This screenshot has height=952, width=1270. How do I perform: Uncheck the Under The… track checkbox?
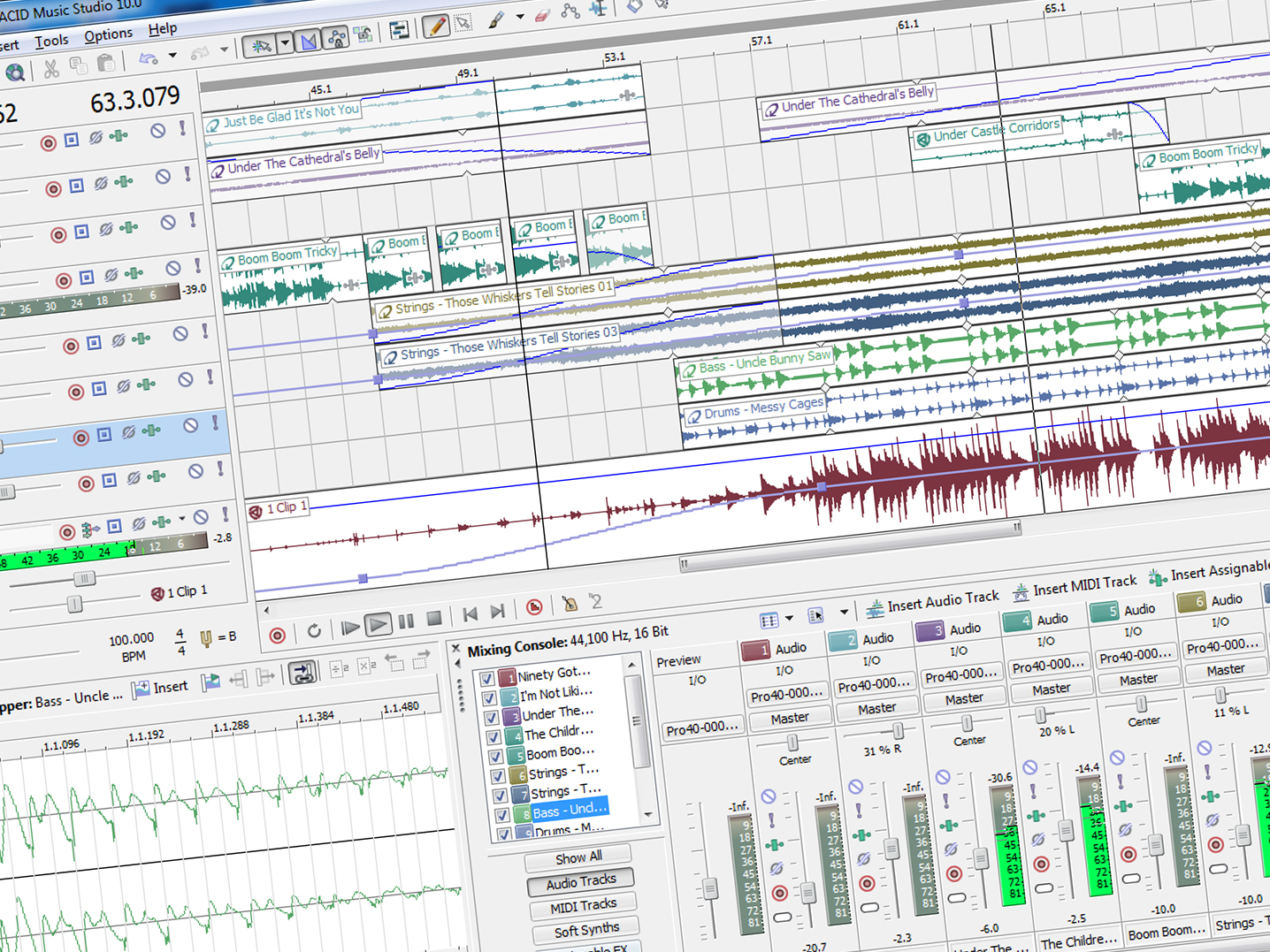coord(491,718)
